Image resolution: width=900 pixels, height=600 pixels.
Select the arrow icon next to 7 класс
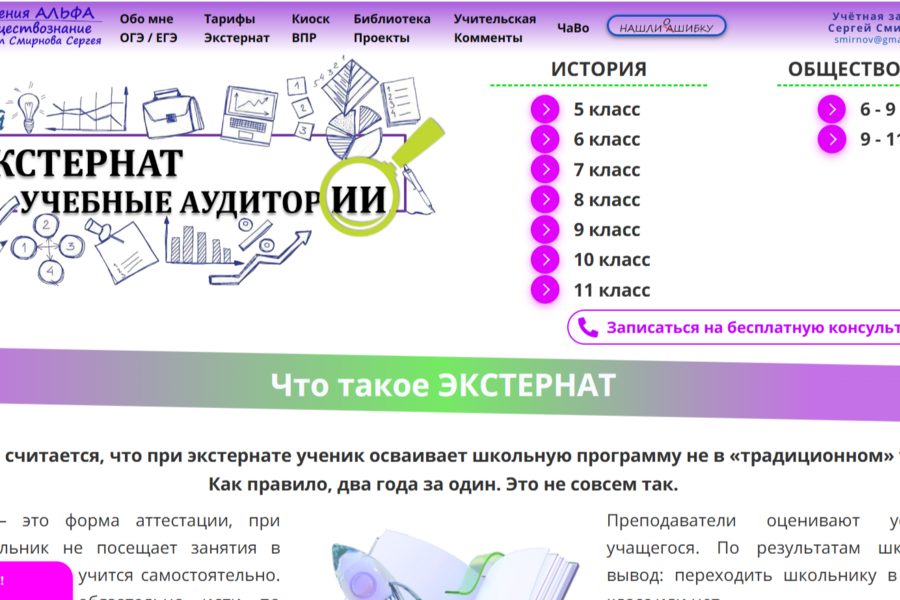[545, 170]
